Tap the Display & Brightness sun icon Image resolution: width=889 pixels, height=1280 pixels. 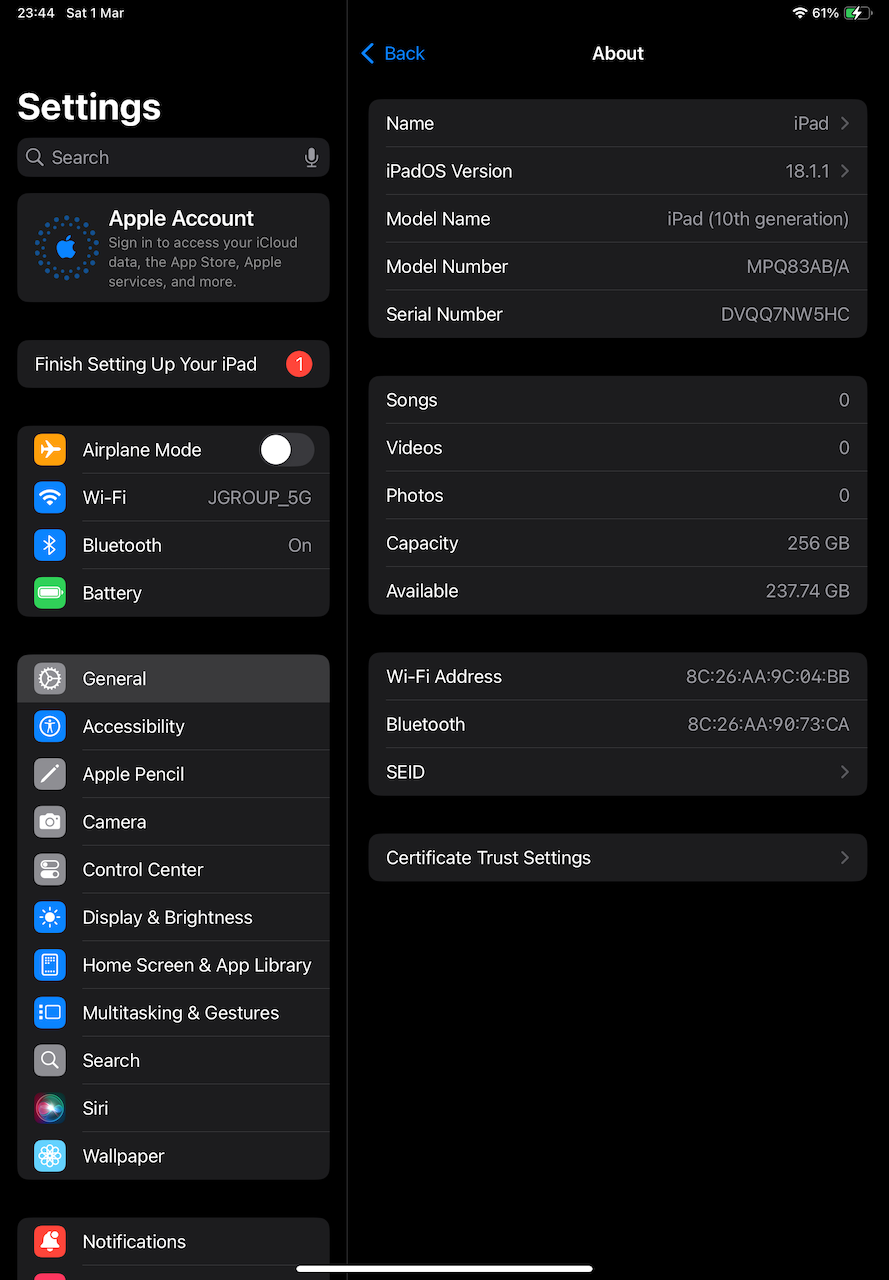click(50, 917)
